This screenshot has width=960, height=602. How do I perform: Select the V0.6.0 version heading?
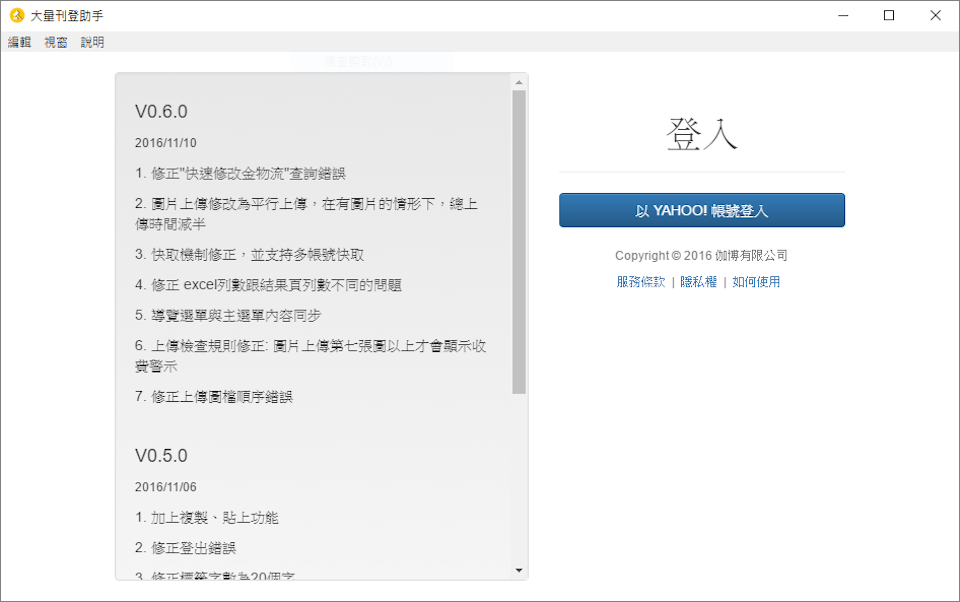click(x=161, y=111)
